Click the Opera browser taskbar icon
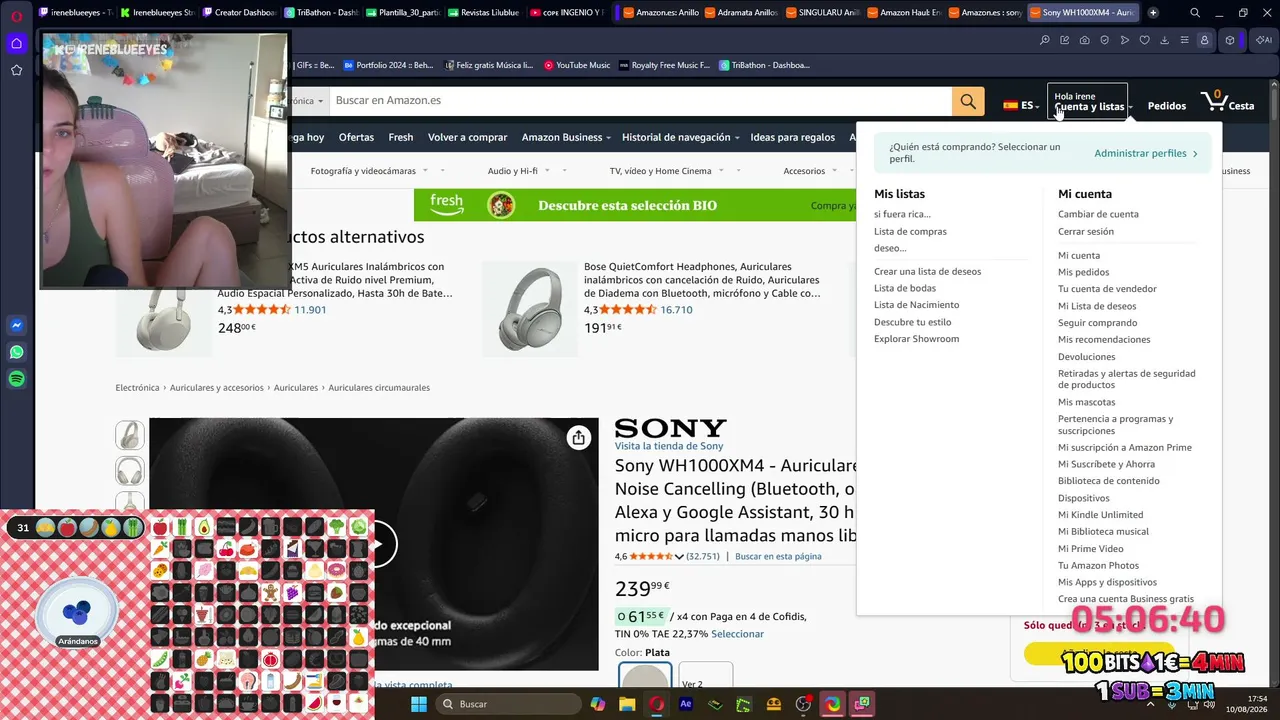 click(x=656, y=704)
